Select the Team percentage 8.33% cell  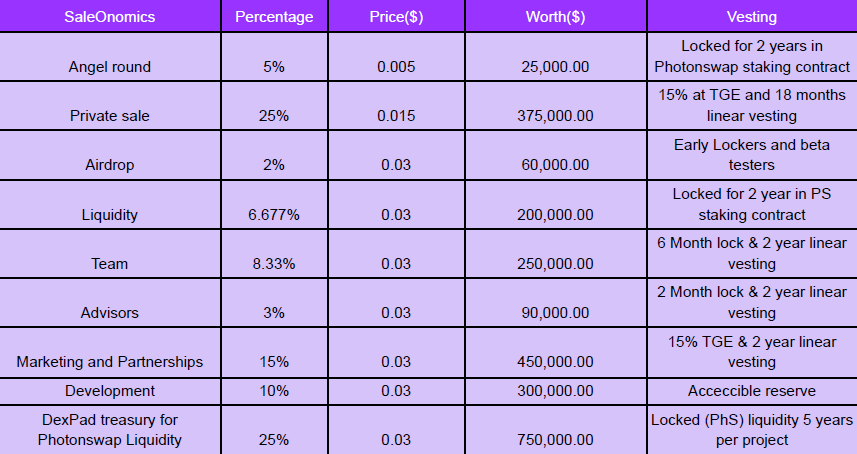point(274,254)
